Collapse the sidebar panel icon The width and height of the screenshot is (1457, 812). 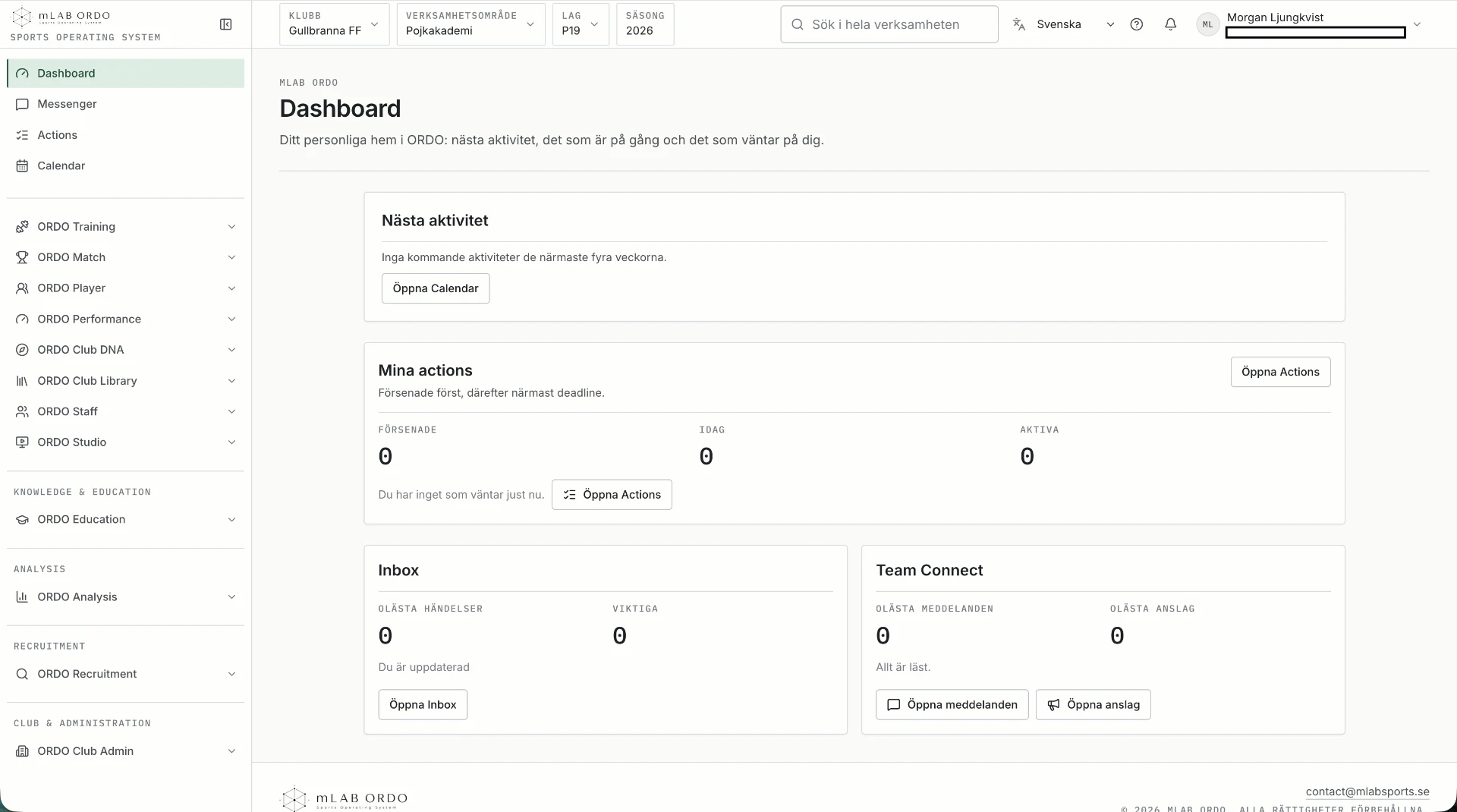point(225,24)
